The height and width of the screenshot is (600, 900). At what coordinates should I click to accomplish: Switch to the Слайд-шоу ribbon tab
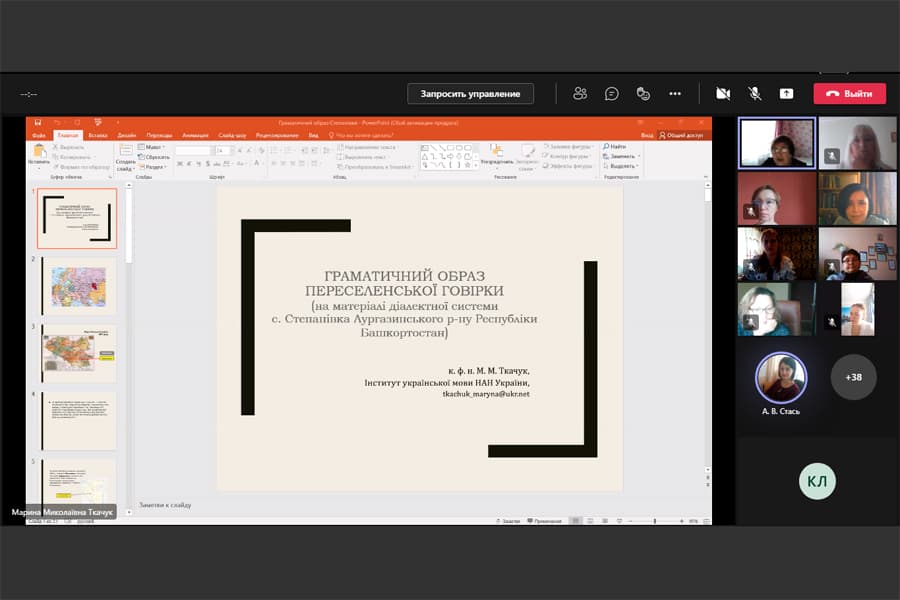pyautogui.click(x=232, y=136)
